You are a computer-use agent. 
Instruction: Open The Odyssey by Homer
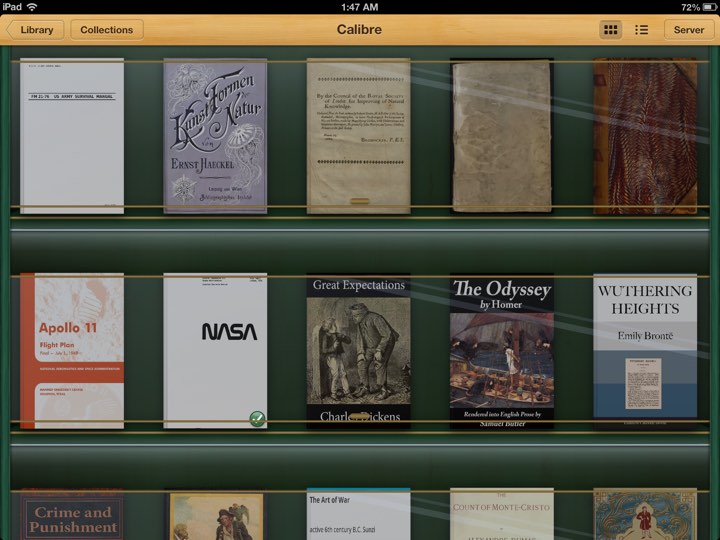tap(502, 351)
